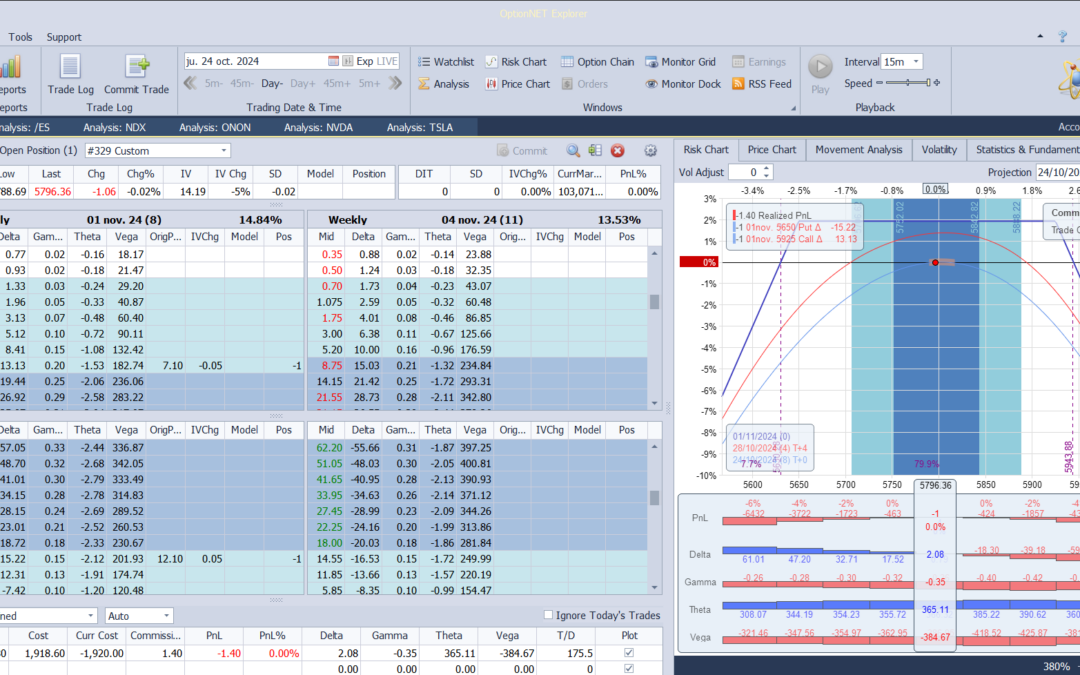Click the atom logo icon
Screen dimensions: 1080x675
pos(1069,79)
